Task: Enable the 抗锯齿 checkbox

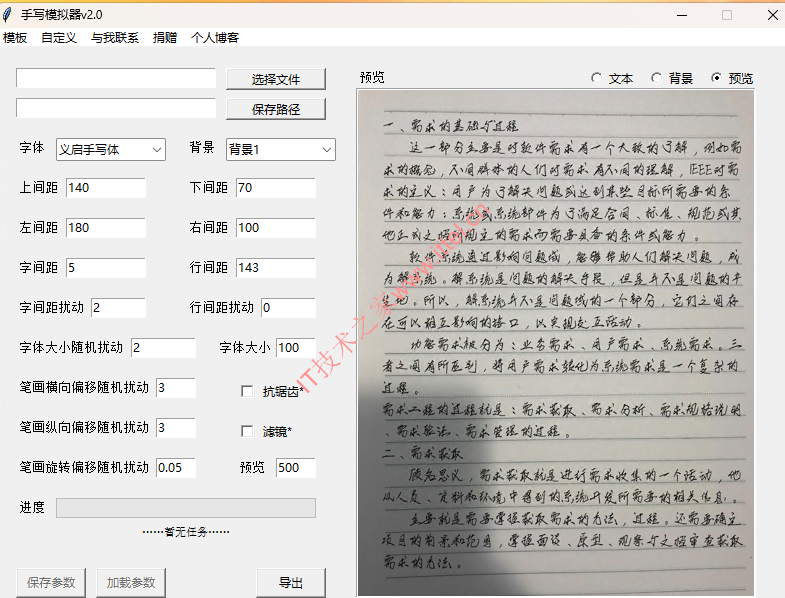Action: click(x=247, y=391)
